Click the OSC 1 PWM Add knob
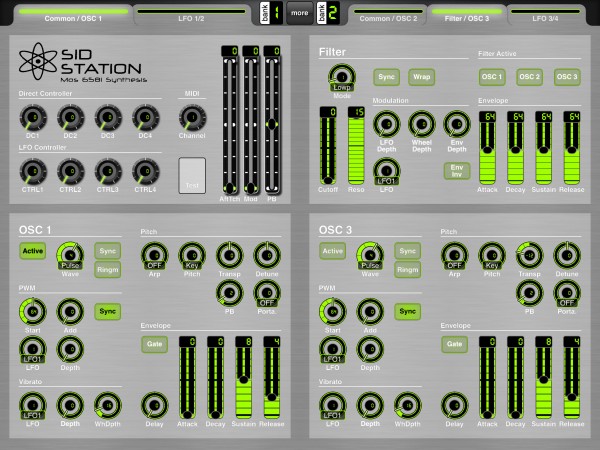The width and height of the screenshot is (600, 450). [x=70, y=311]
